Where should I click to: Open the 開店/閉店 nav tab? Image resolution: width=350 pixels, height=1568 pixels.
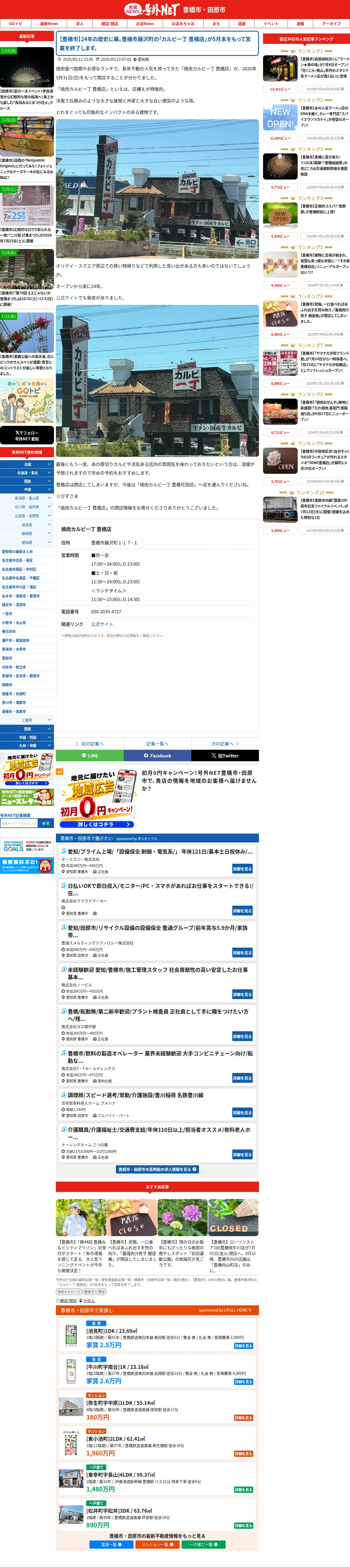[x=110, y=24]
